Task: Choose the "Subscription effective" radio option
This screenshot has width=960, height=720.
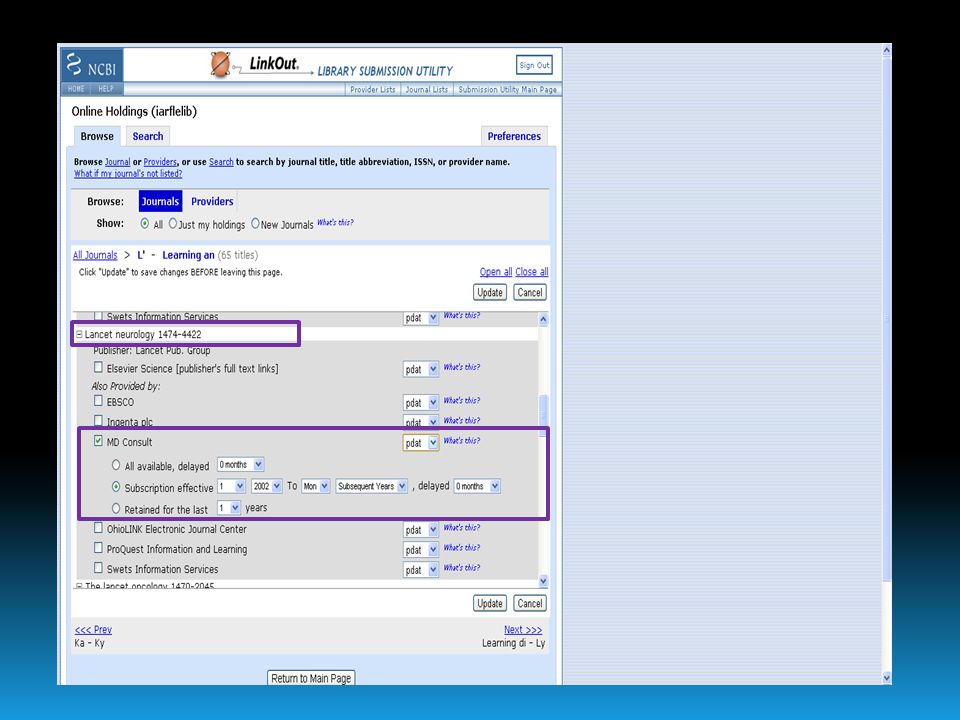Action: coord(116,487)
